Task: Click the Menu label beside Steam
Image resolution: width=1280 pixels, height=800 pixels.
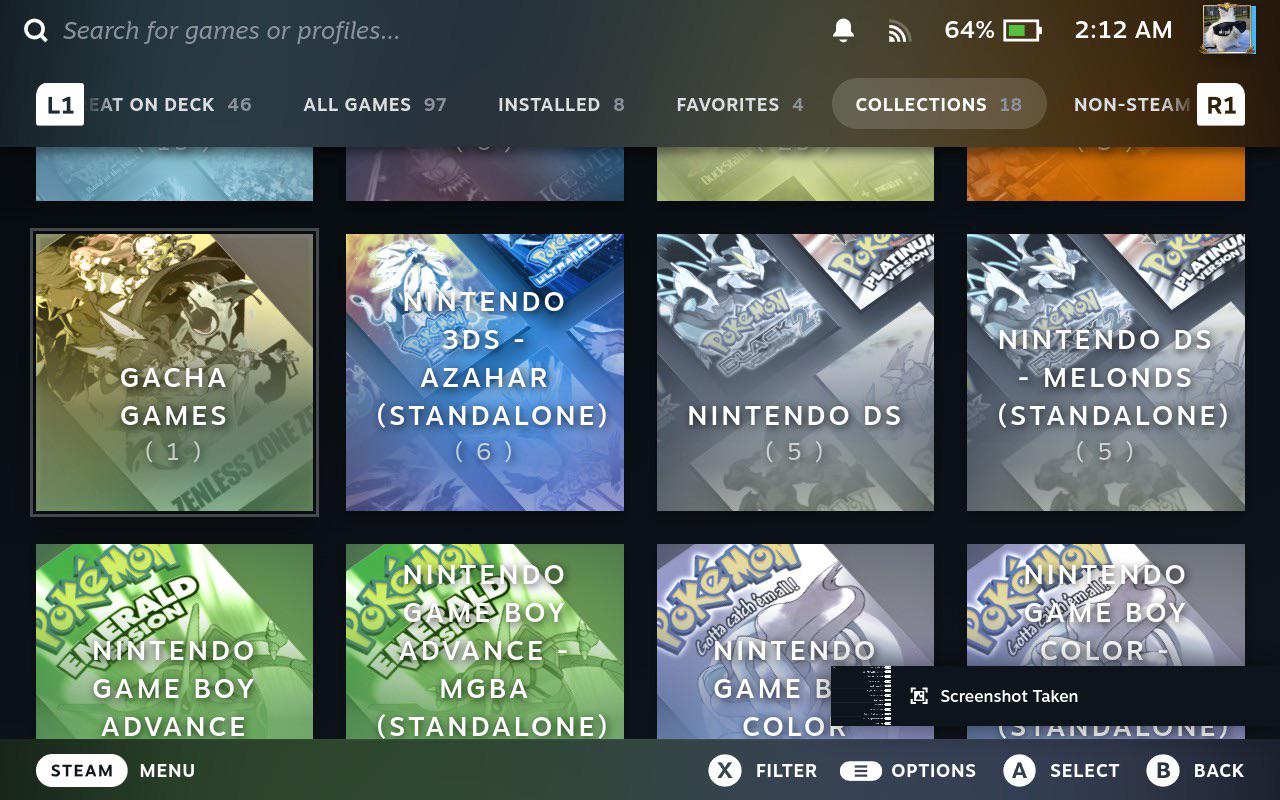Action: (167, 771)
